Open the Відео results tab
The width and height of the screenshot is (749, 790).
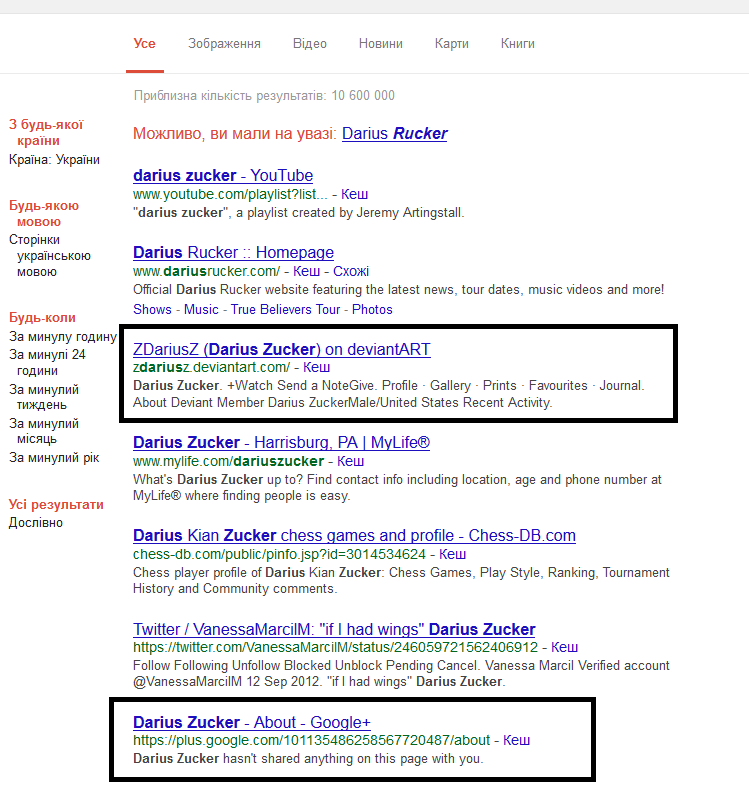[310, 44]
